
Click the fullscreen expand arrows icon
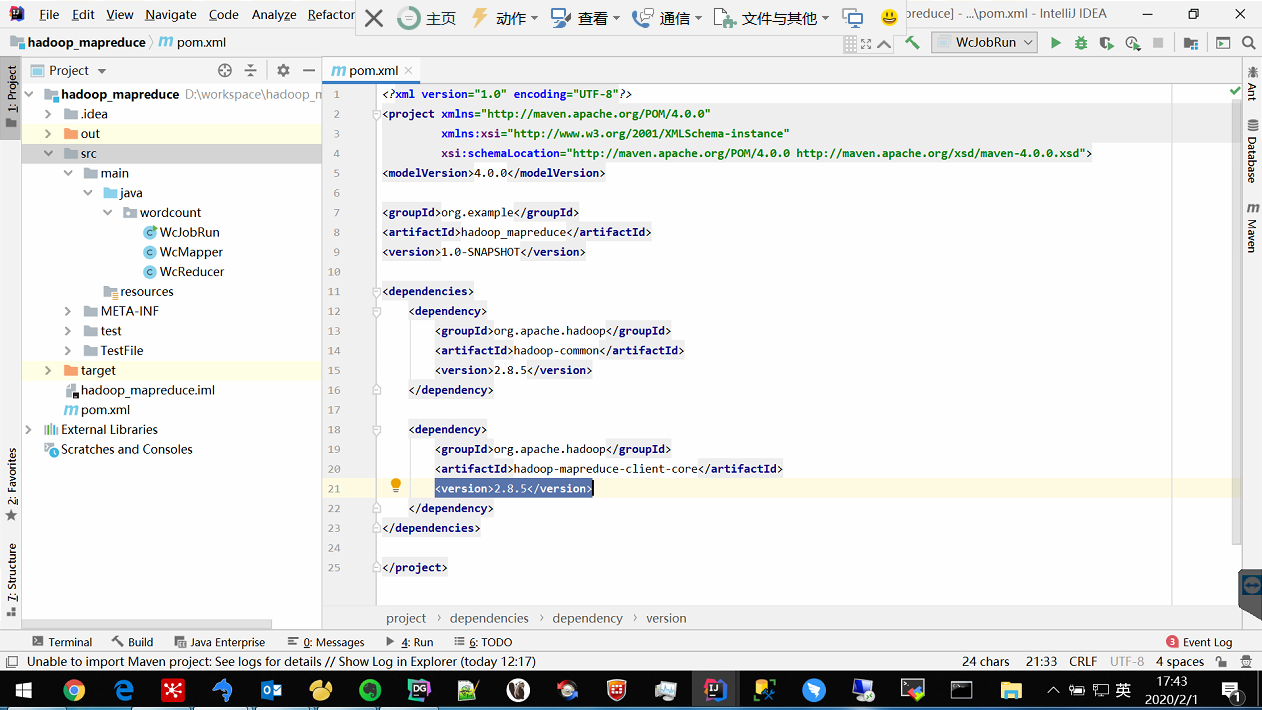866,44
